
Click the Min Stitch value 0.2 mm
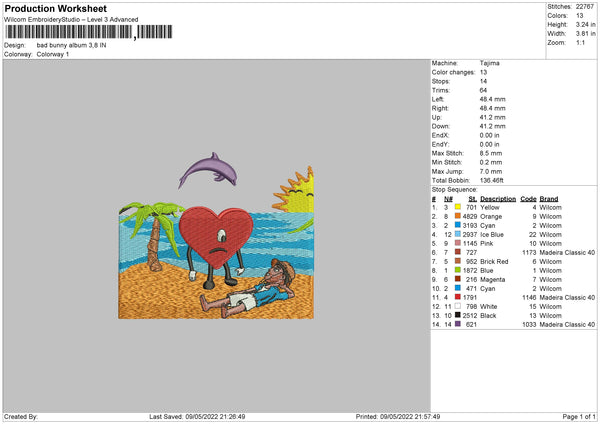tap(492, 162)
